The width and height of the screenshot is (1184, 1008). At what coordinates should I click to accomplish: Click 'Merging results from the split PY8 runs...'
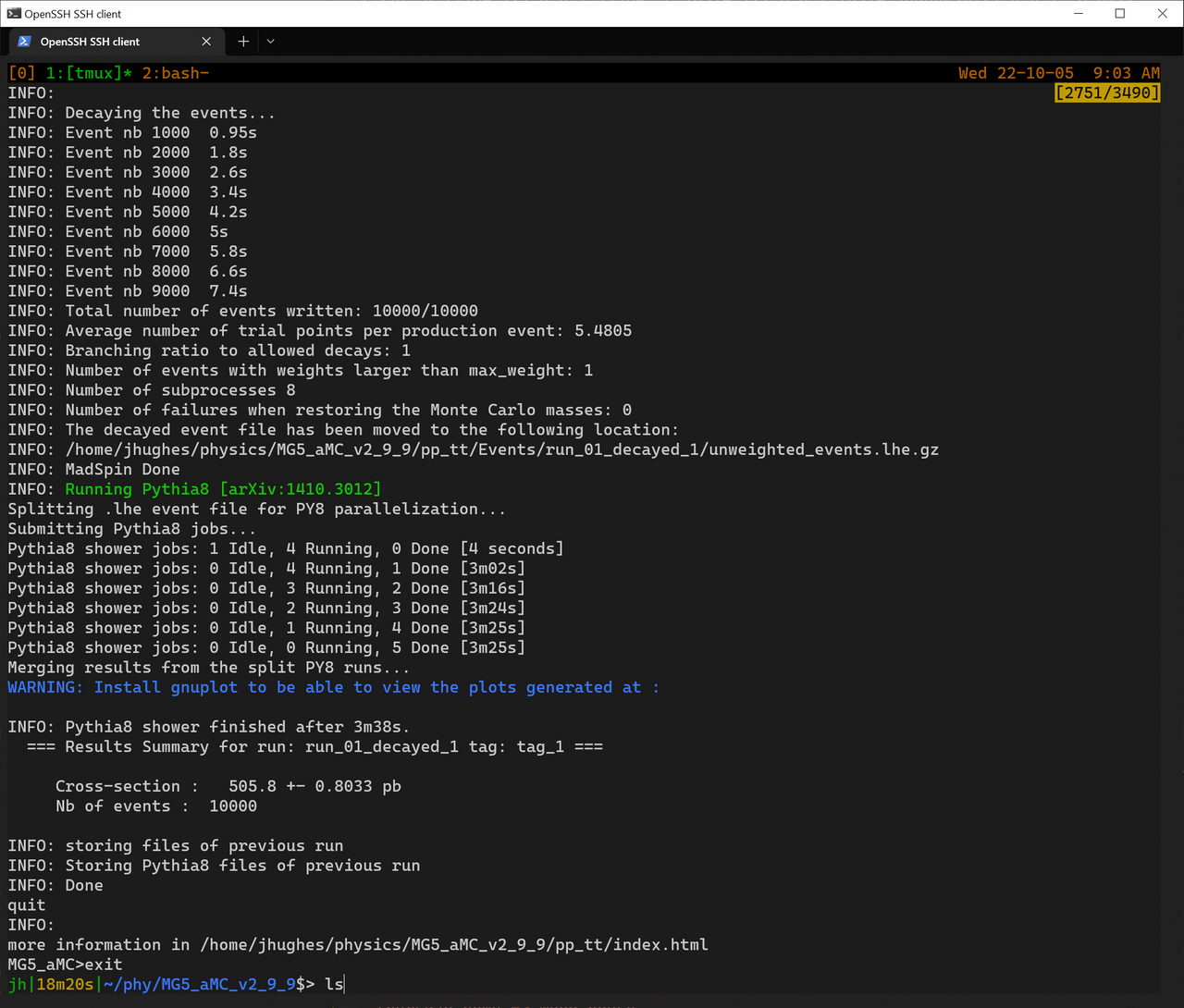click(209, 669)
